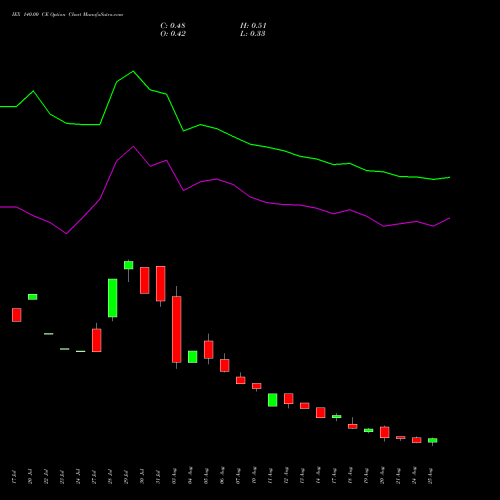Click the tallest red candlestick above 03 Aug
Screen dimensions: 500x500
point(177,329)
